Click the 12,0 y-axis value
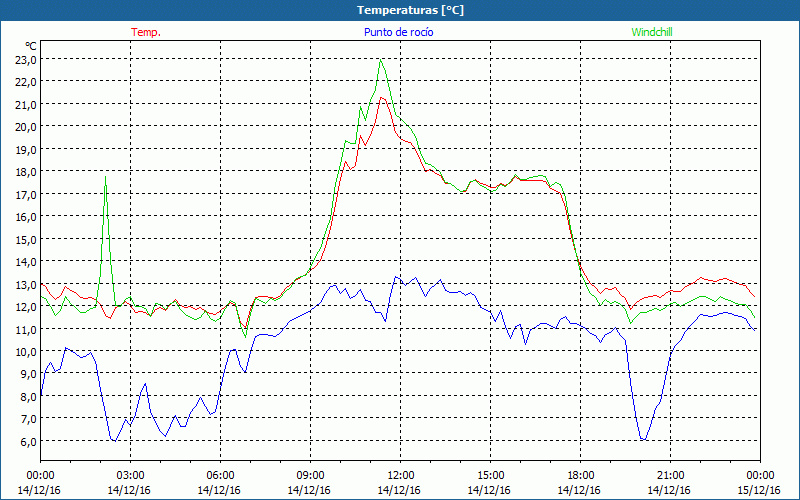 (x=26, y=307)
